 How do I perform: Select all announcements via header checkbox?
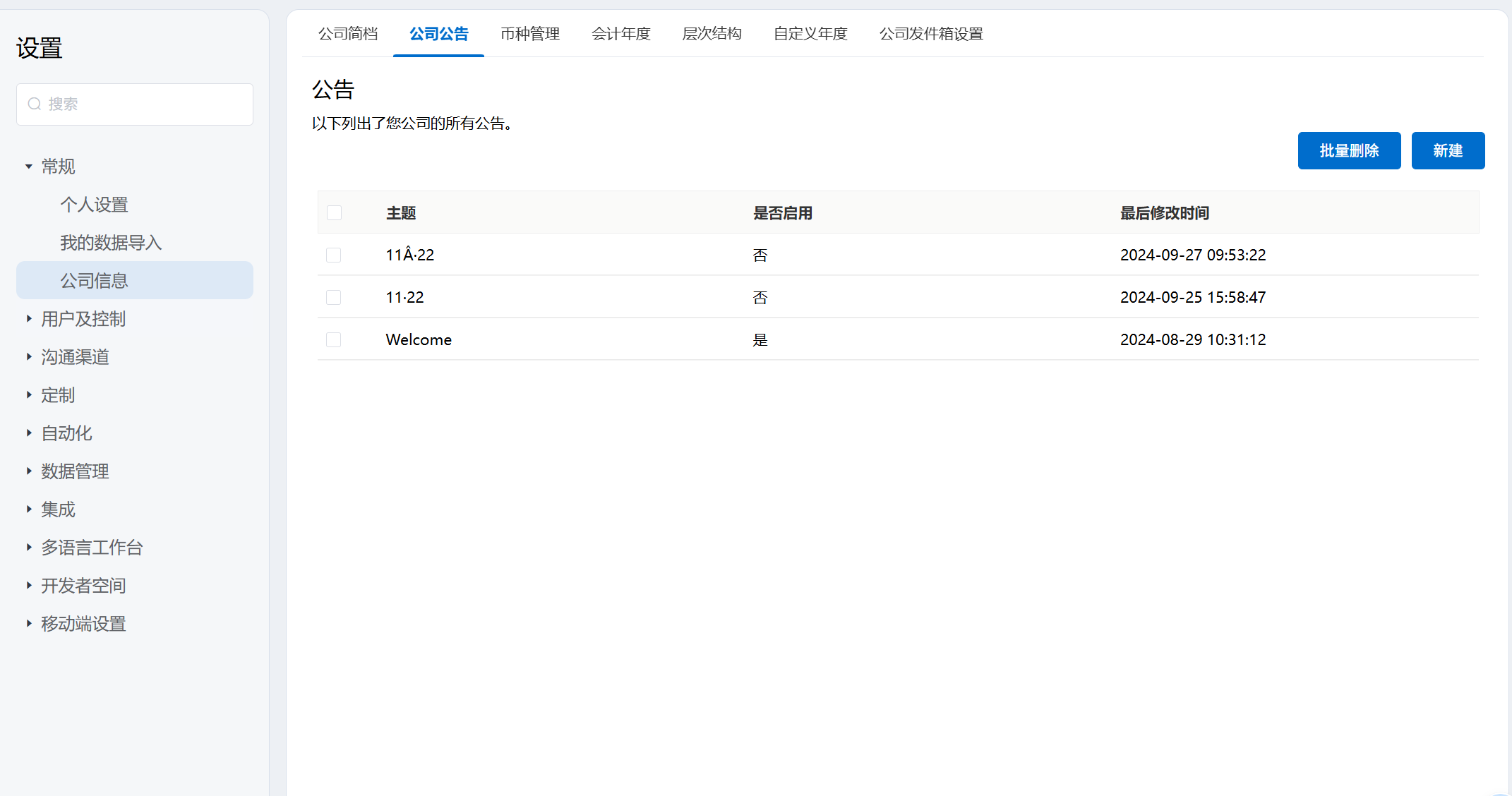(335, 213)
